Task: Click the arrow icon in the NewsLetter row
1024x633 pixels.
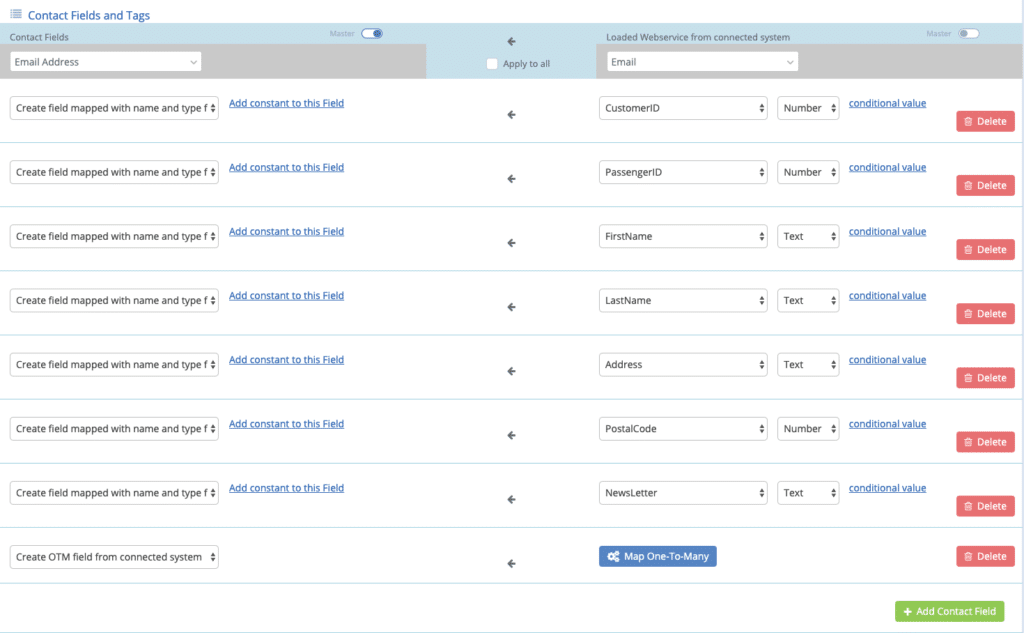Action: point(511,499)
